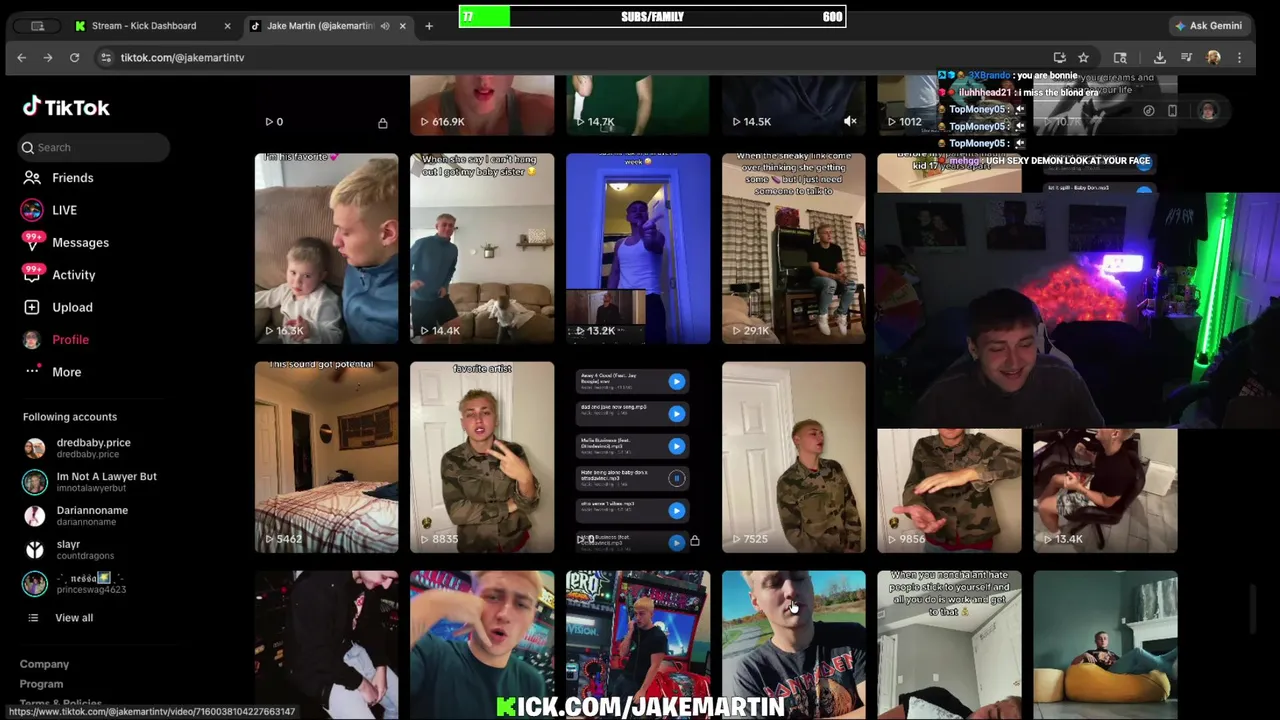Open a new browser tab
This screenshot has width=1280, height=720.
pos(429,26)
